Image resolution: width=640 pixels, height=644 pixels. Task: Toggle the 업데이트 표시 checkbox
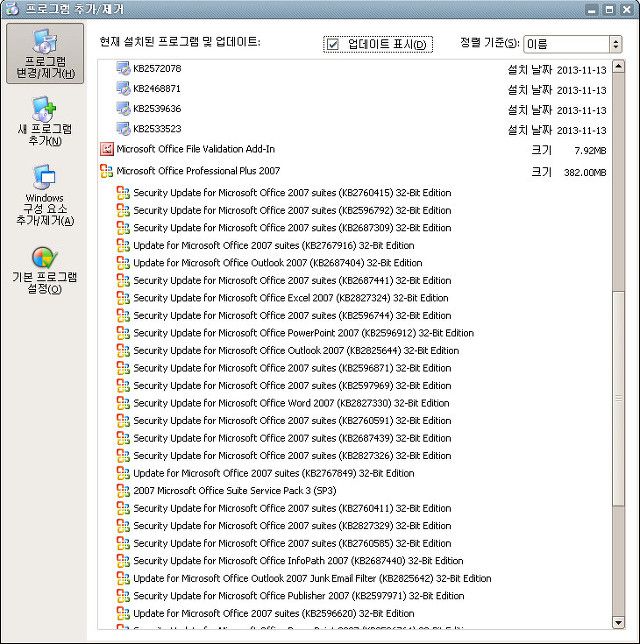tap(333, 44)
